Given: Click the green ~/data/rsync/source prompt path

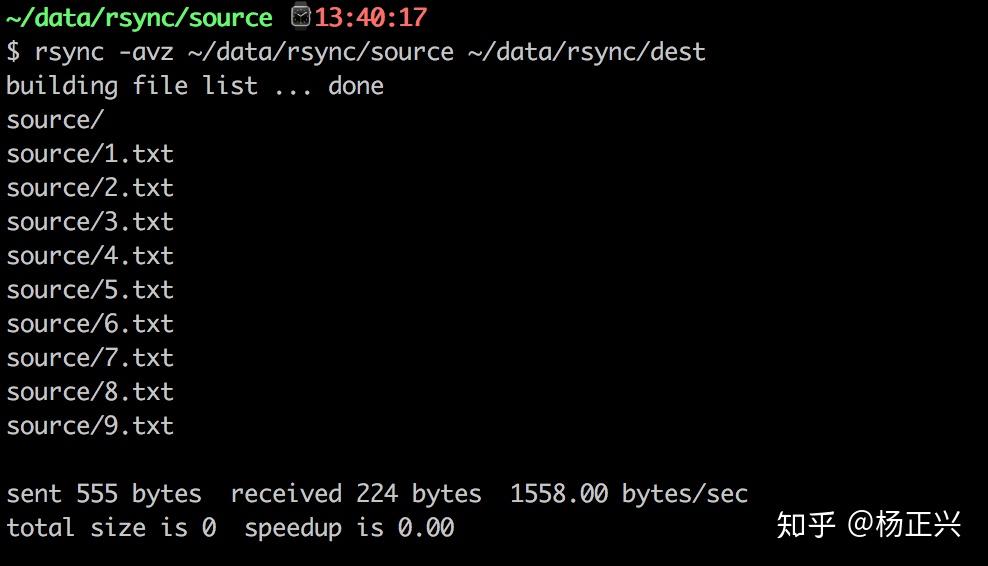Looking at the screenshot, I should tap(139, 18).
